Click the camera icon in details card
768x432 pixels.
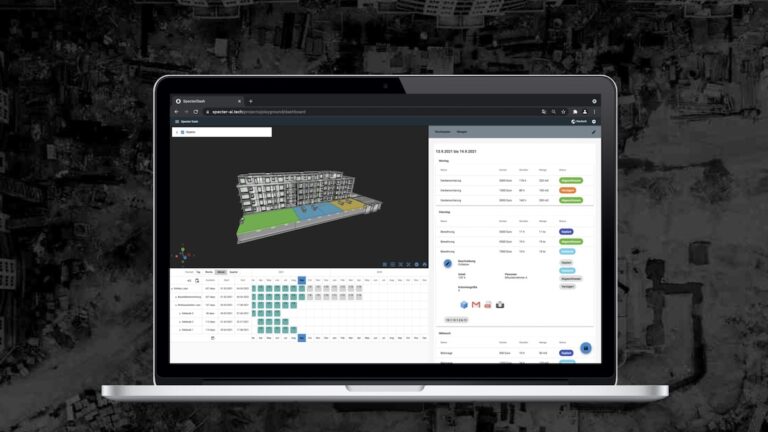[x=499, y=305]
